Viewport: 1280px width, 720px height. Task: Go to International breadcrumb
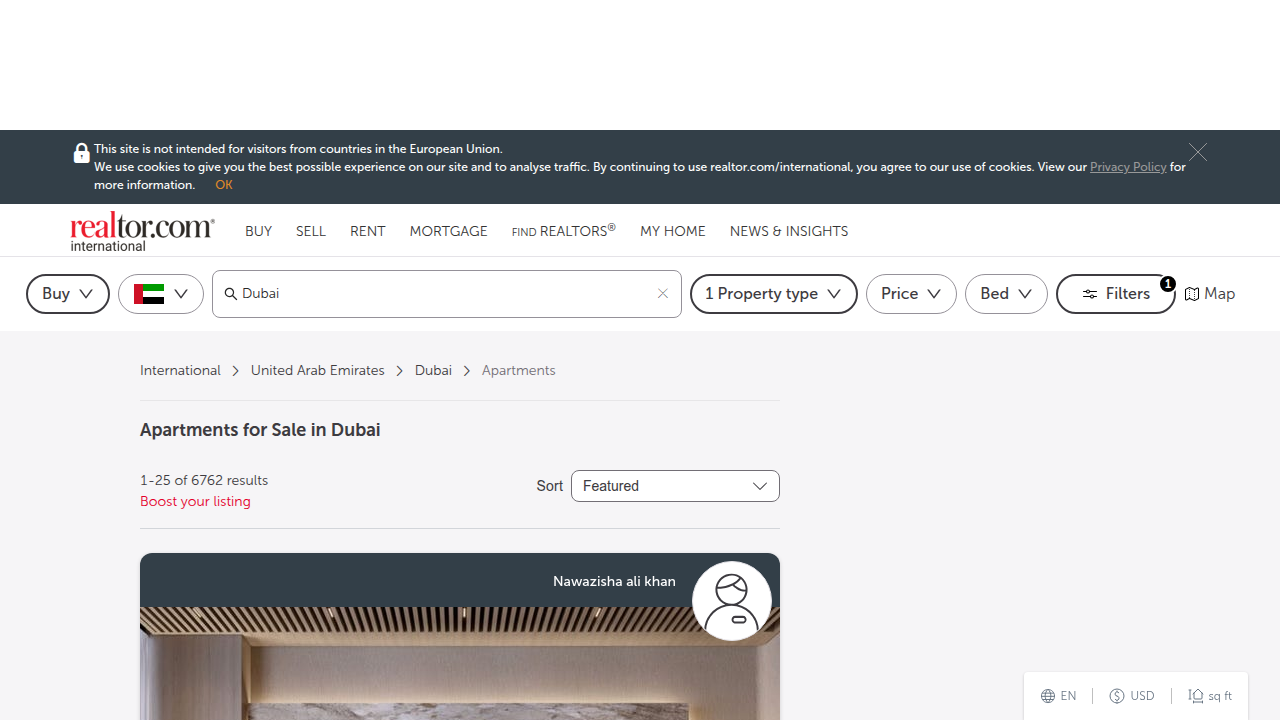(x=180, y=371)
